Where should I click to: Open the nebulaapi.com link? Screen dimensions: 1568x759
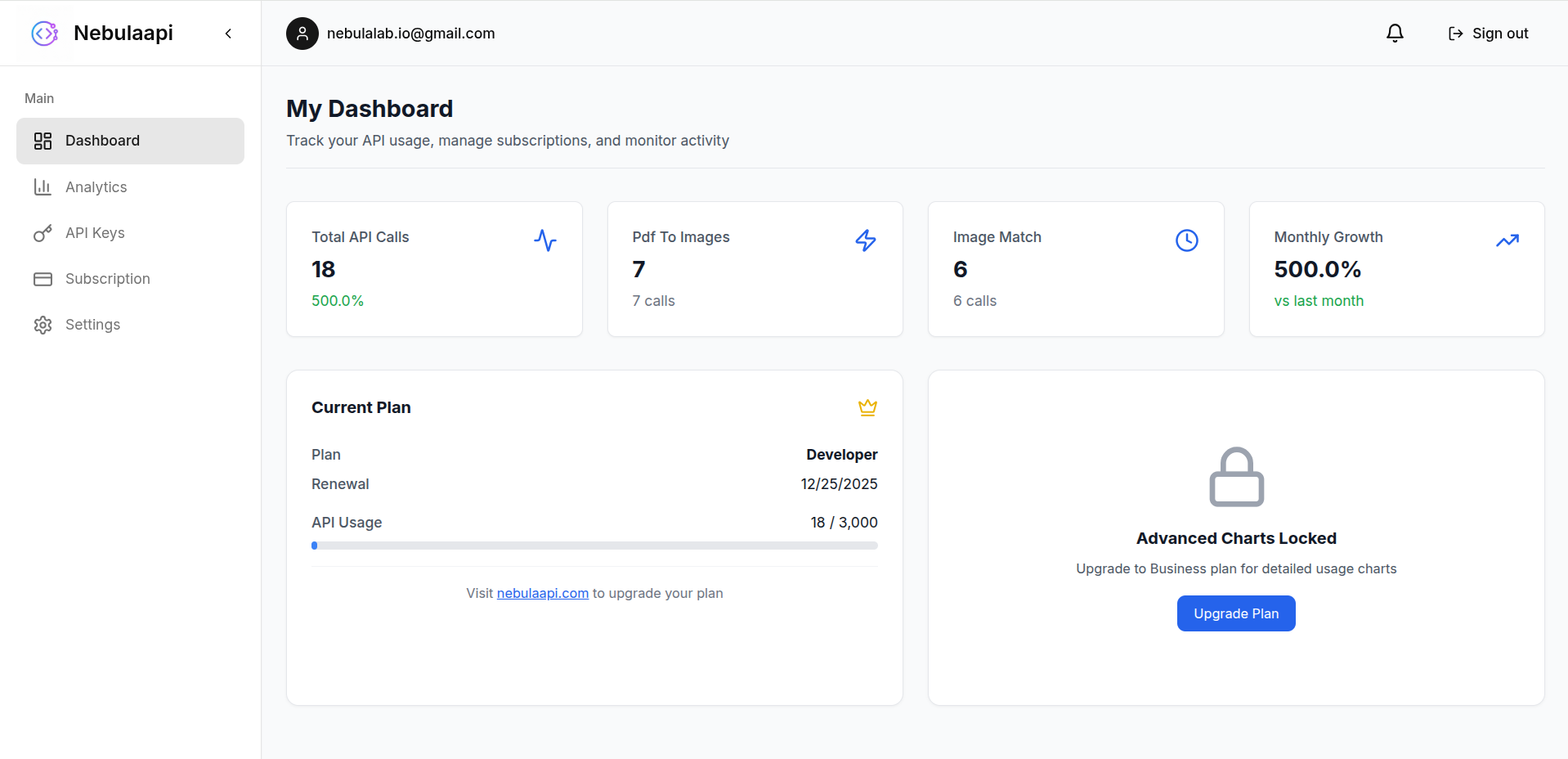(542, 593)
